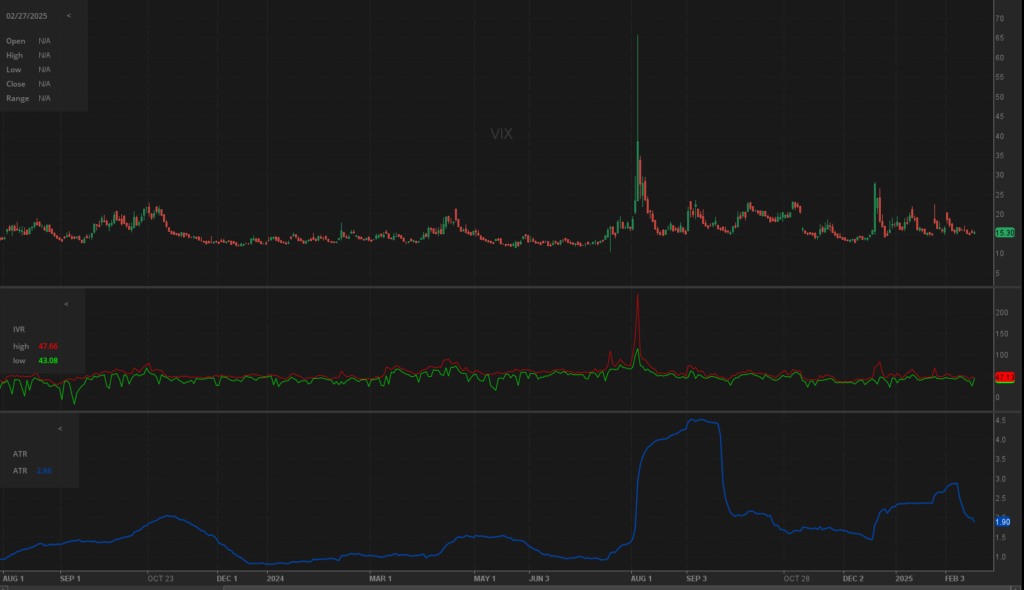
Task: Select the OCT 23 time axis label
Action: [160, 578]
